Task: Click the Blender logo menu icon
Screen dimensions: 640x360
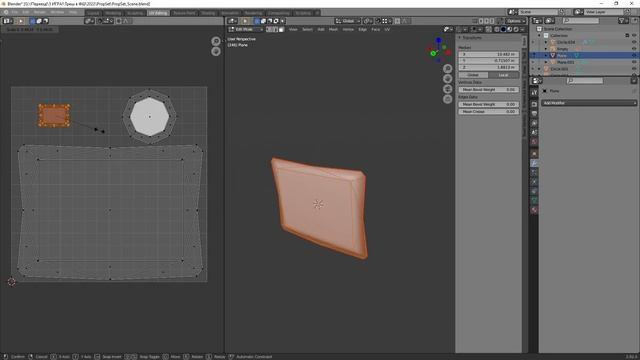Action: point(6,13)
